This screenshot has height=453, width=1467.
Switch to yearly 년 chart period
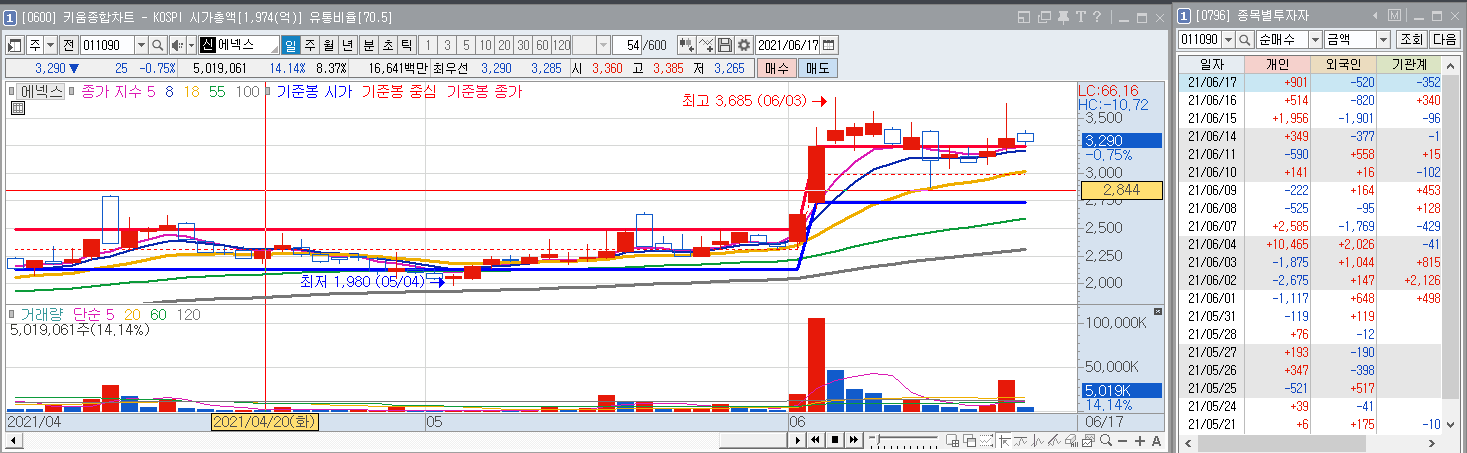pyautogui.click(x=347, y=45)
